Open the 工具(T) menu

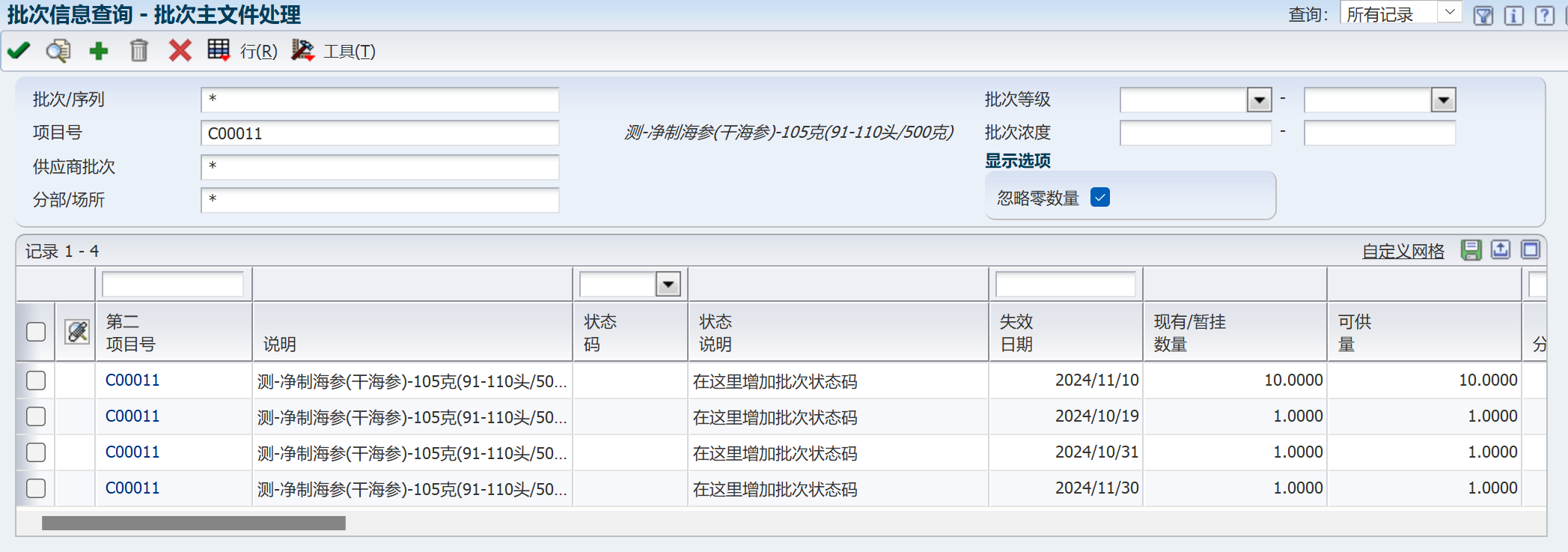coord(349,51)
